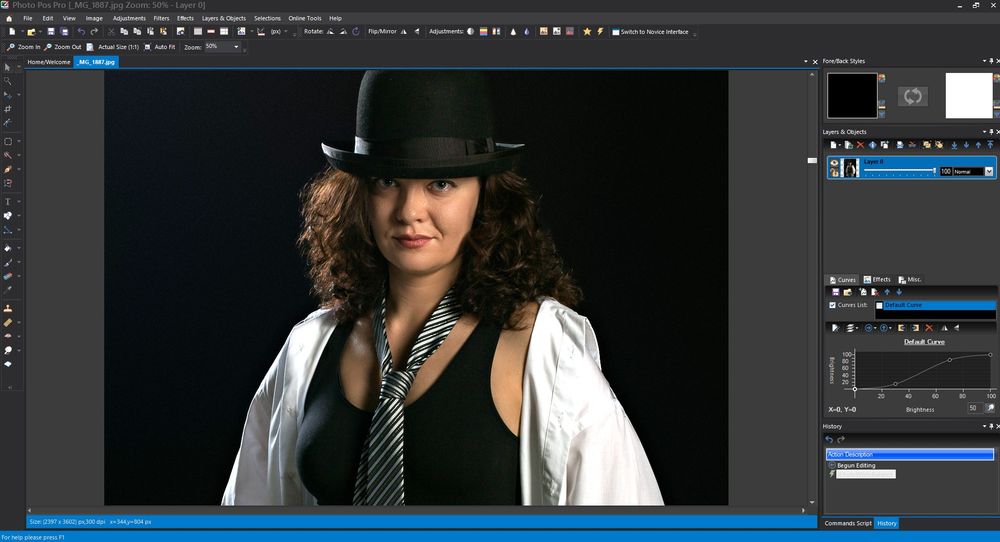Click the Layer 0 opacity value field showing 100
Viewport: 1000px width, 542px height.
point(946,172)
